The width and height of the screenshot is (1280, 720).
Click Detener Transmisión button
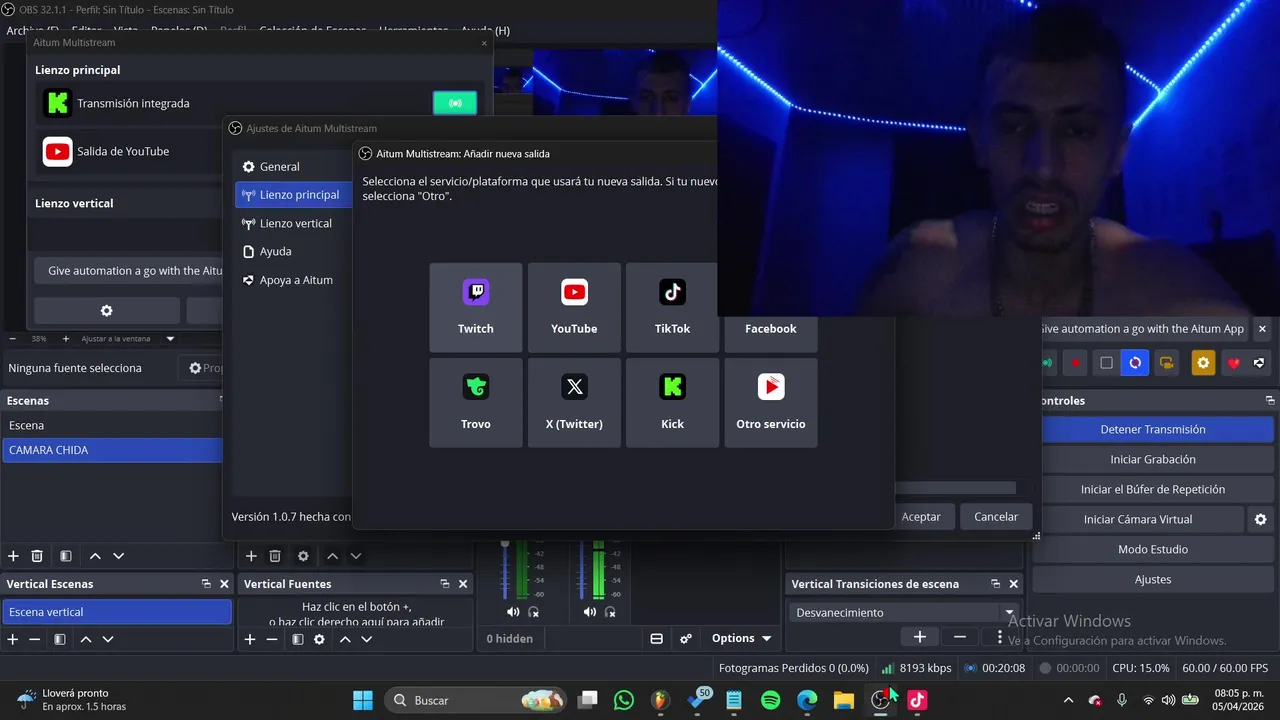click(x=1153, y=429)
